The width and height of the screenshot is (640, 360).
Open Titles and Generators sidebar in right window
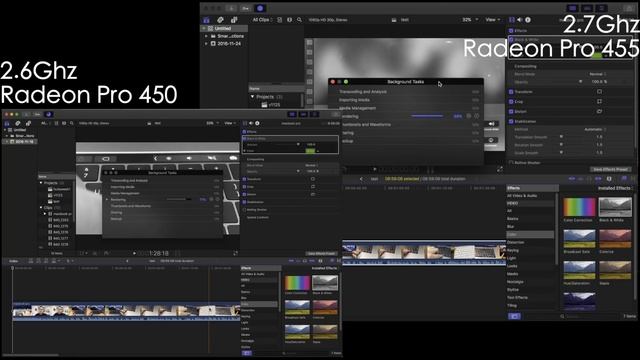coord(234,20)
